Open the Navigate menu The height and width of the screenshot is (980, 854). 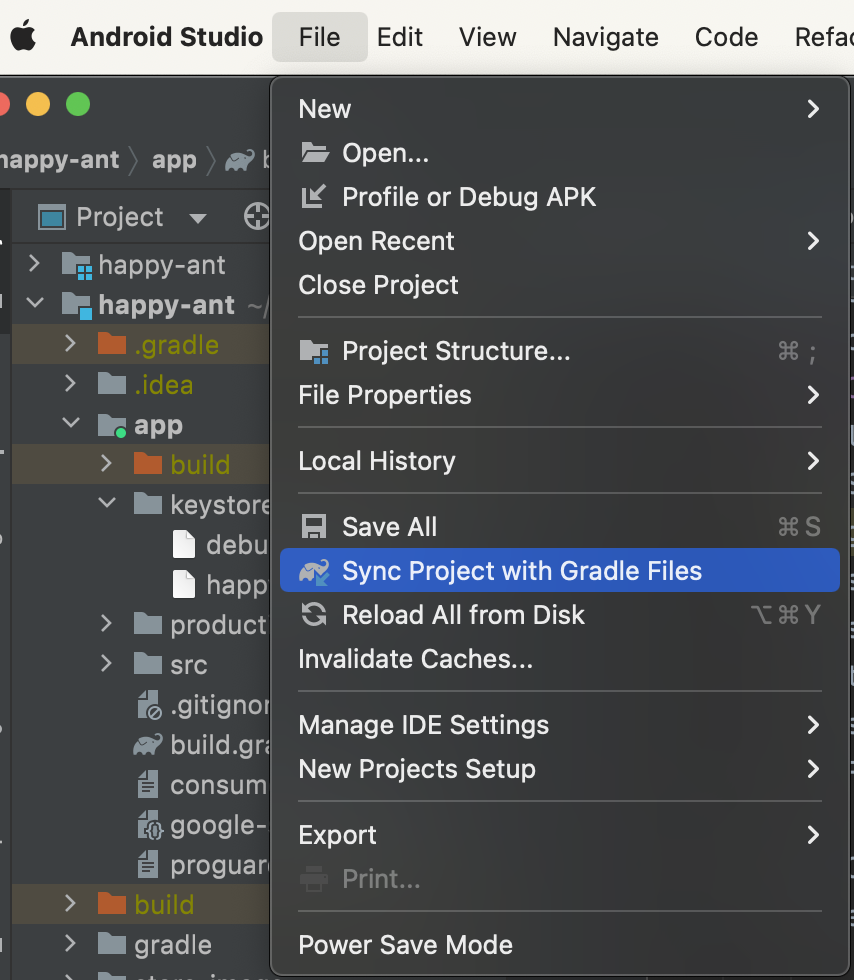pos(605,37)
